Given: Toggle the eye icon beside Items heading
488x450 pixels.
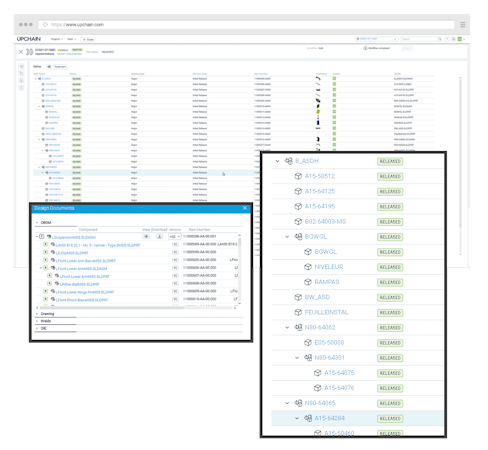Looking at the screenshot, I should (x=49, y=67).
